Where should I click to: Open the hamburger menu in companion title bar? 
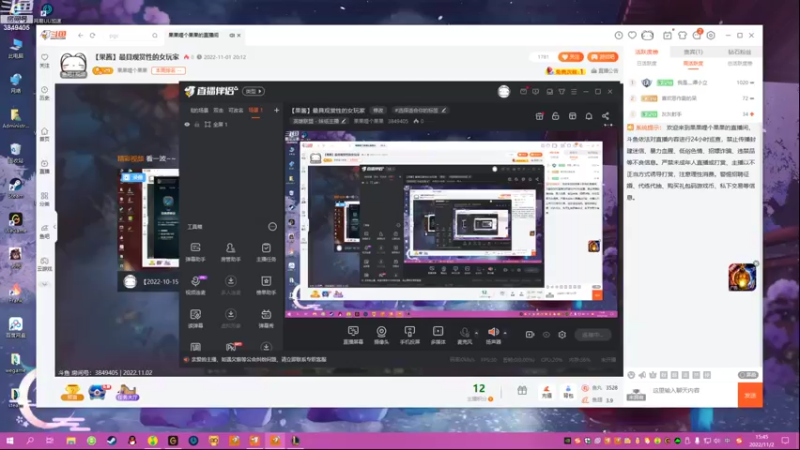coord(574,91)
